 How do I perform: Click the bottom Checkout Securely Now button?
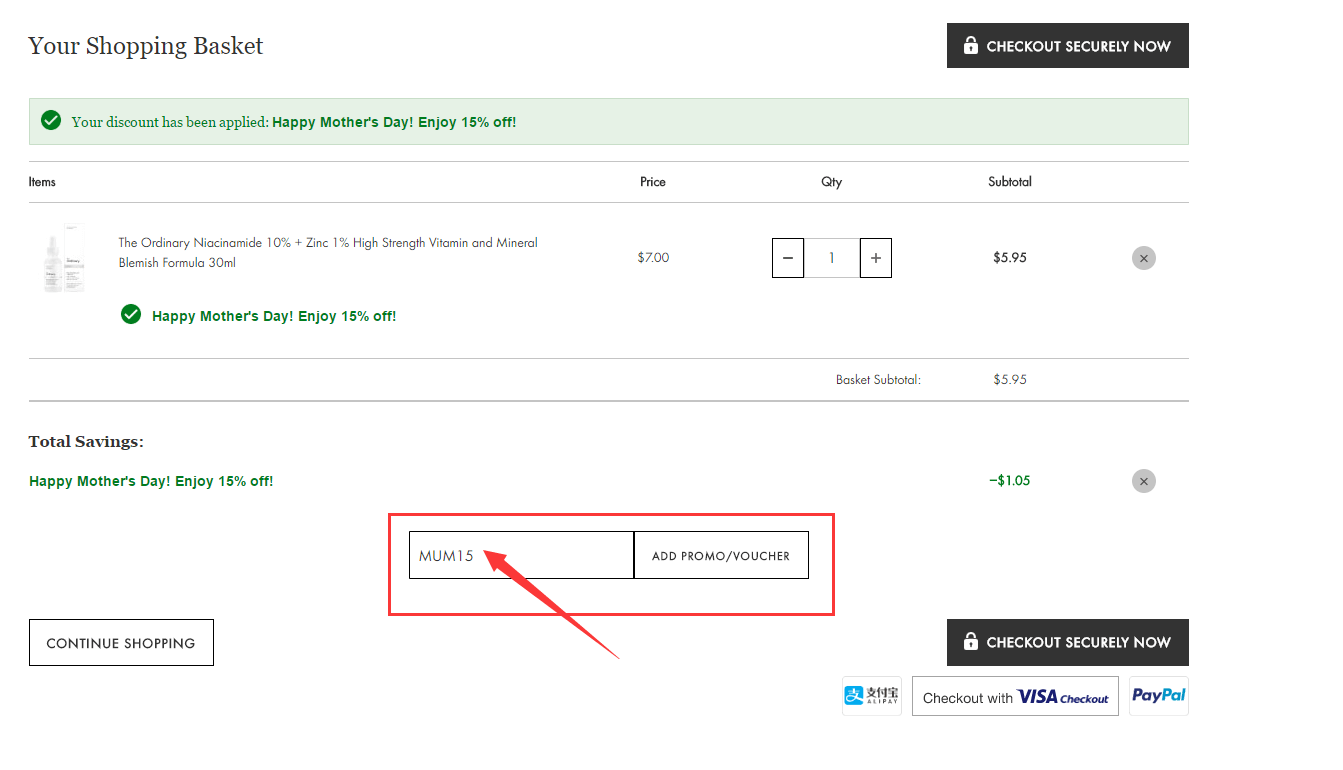point(1067,642)
